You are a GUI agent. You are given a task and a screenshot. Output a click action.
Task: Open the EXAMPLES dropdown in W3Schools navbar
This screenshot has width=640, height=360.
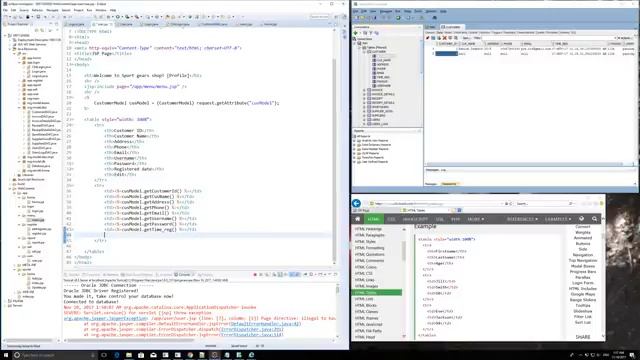pyautogui.click(x=558, y=219)
